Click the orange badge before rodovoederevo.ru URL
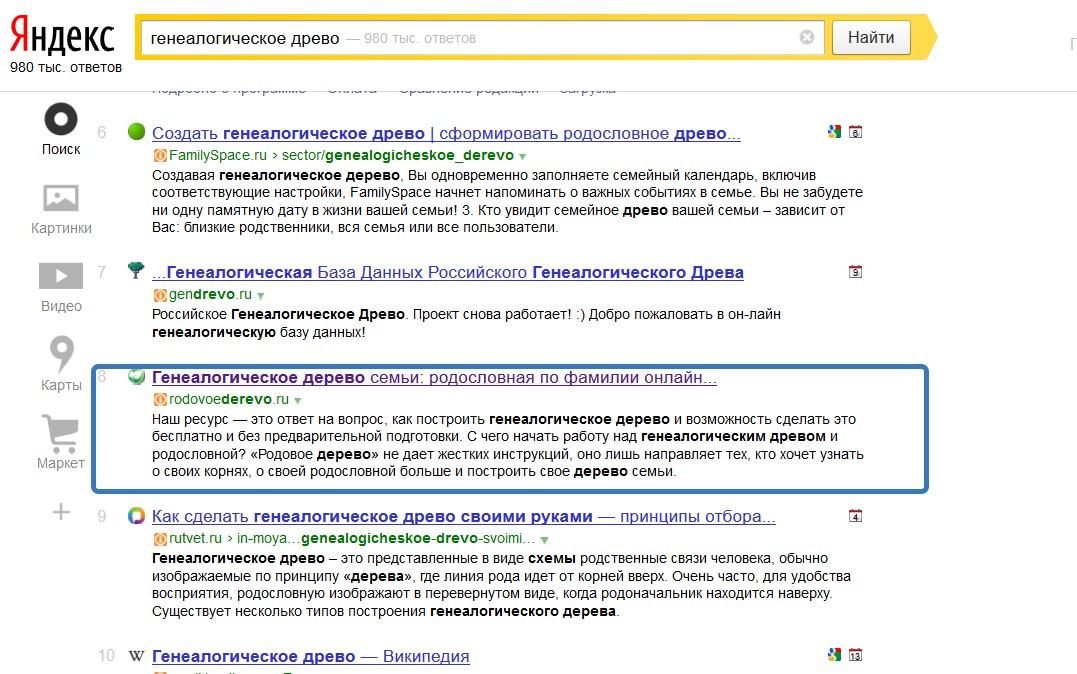The height and width of the screenshot is (674, 1077). [x=160, y=399]
